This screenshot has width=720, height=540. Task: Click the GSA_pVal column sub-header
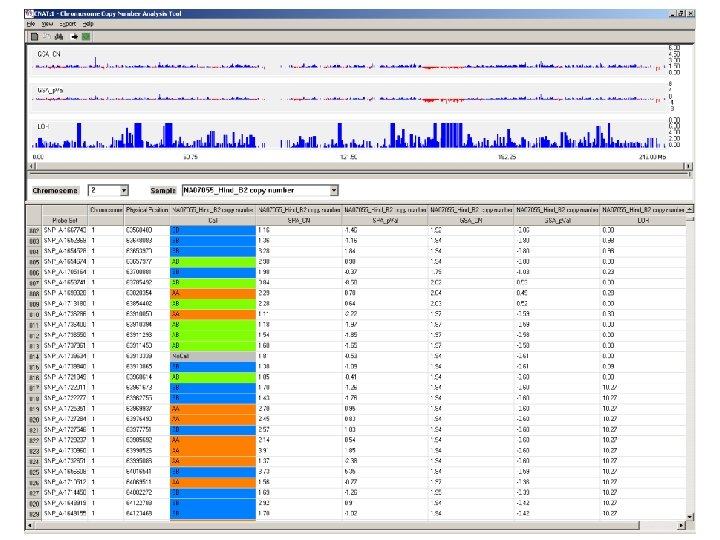[x=557, y=221]
